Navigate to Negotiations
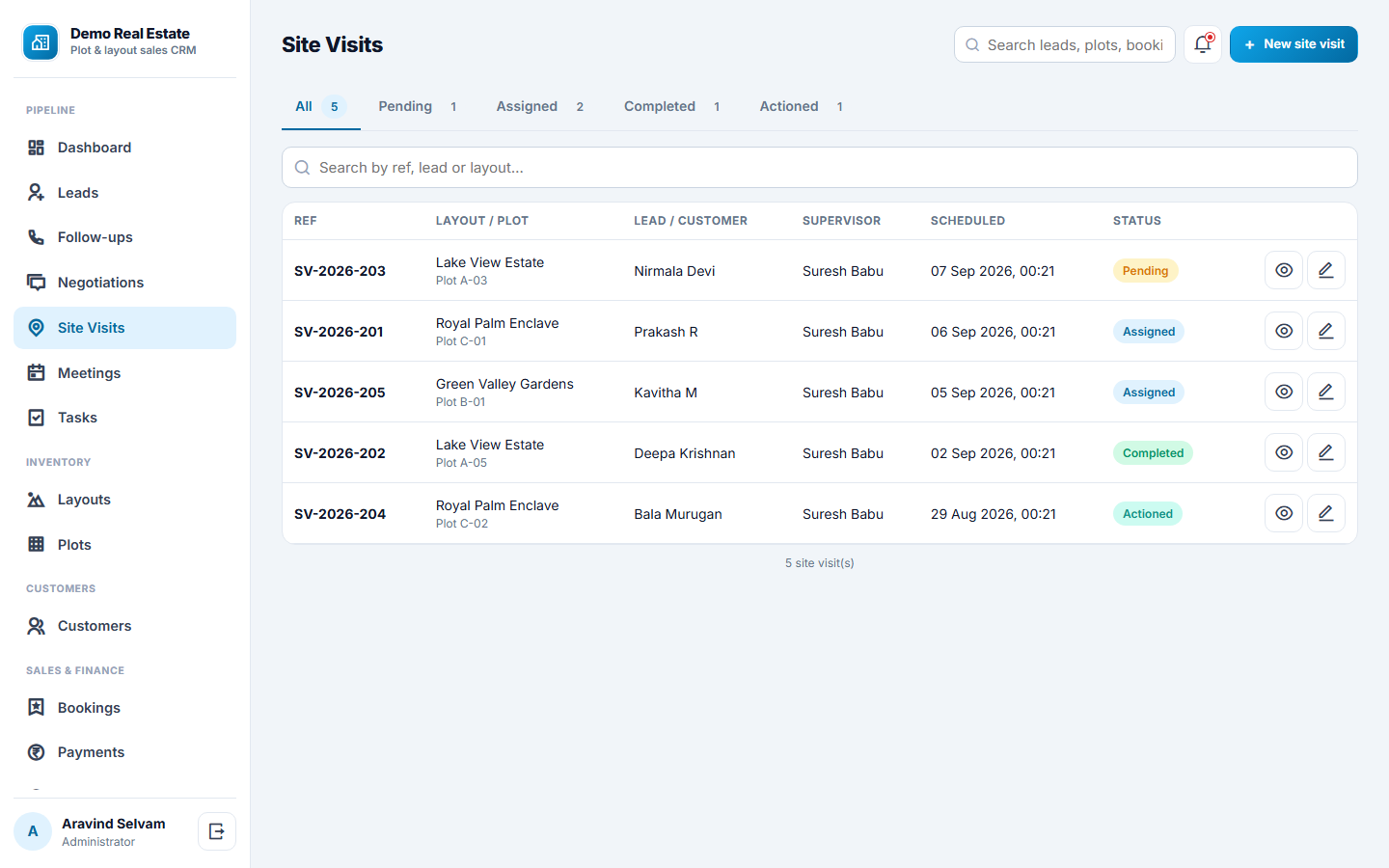Image resolution: width=1389 pixels, height=868 pixels. tap(124, 283)
